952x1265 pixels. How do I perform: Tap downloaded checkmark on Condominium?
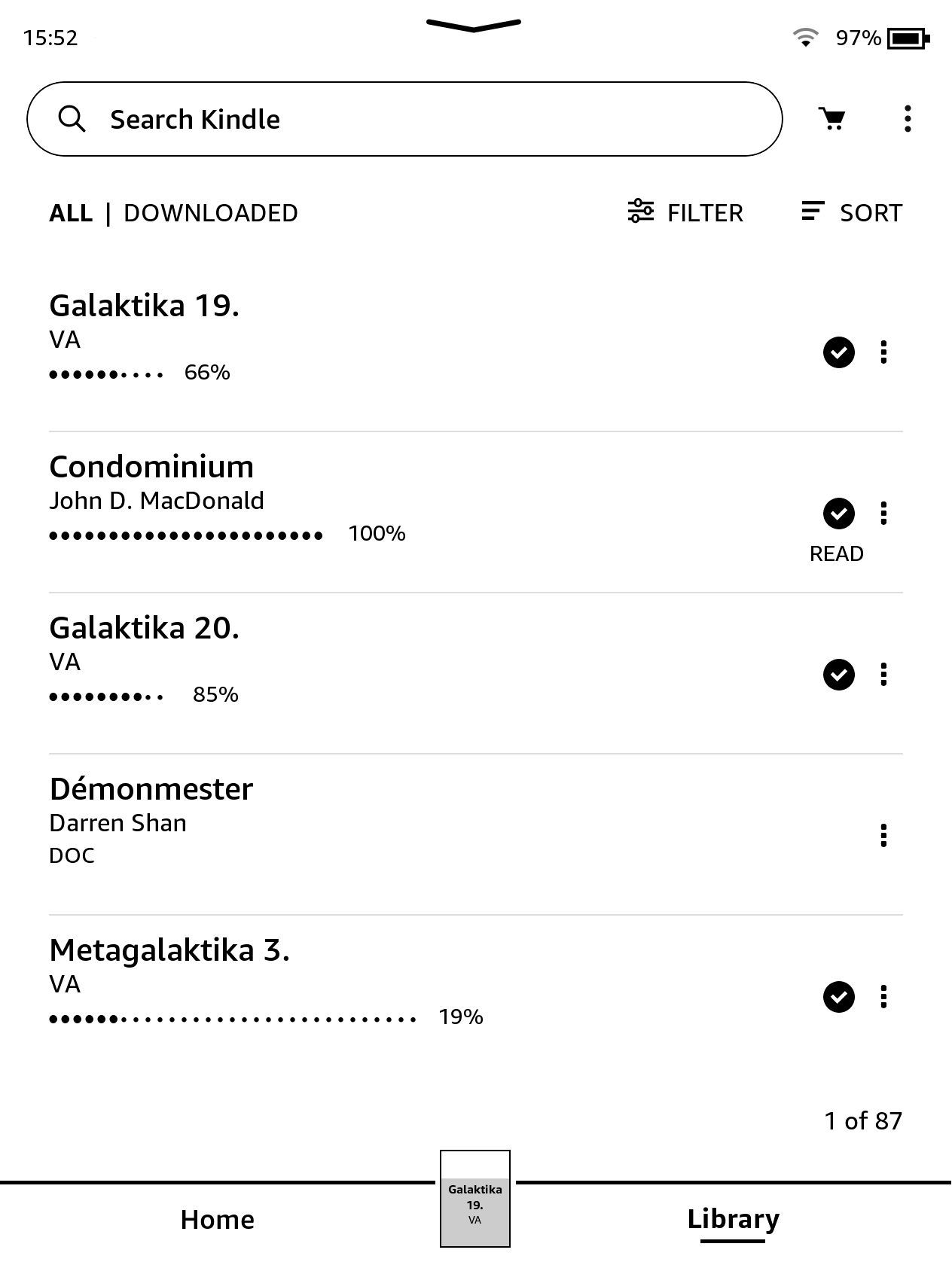point(838,514)
